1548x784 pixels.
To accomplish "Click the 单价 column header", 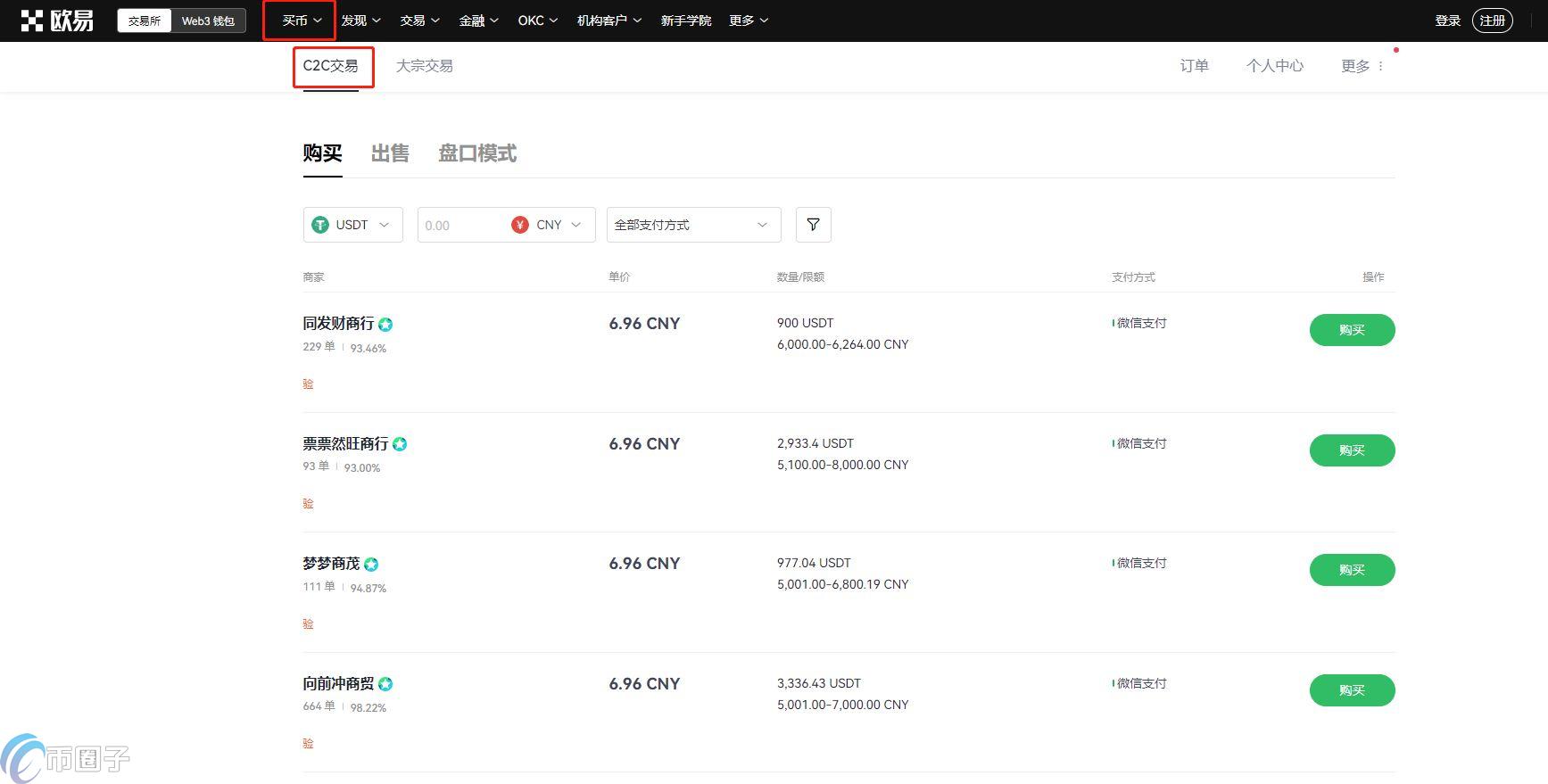I will pos(619,277).
